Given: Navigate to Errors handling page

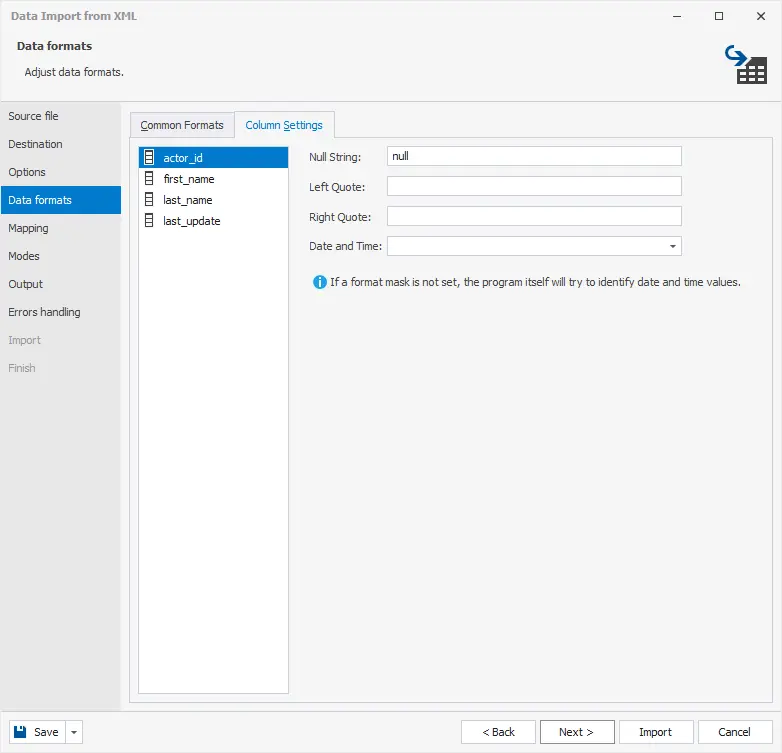Looking at the screenshot, I should pos(44,312).
